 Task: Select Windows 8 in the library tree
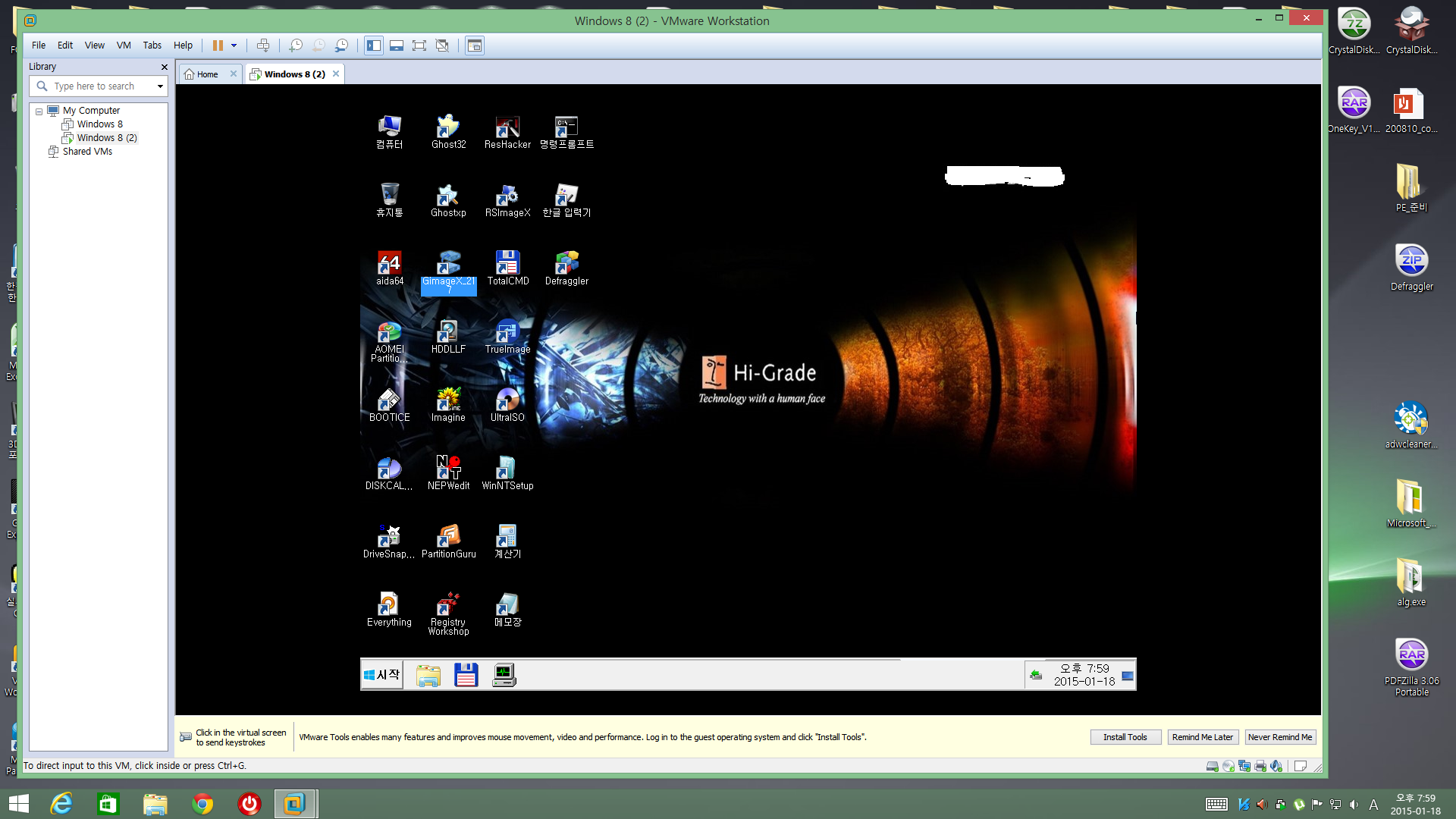point(99,124)
